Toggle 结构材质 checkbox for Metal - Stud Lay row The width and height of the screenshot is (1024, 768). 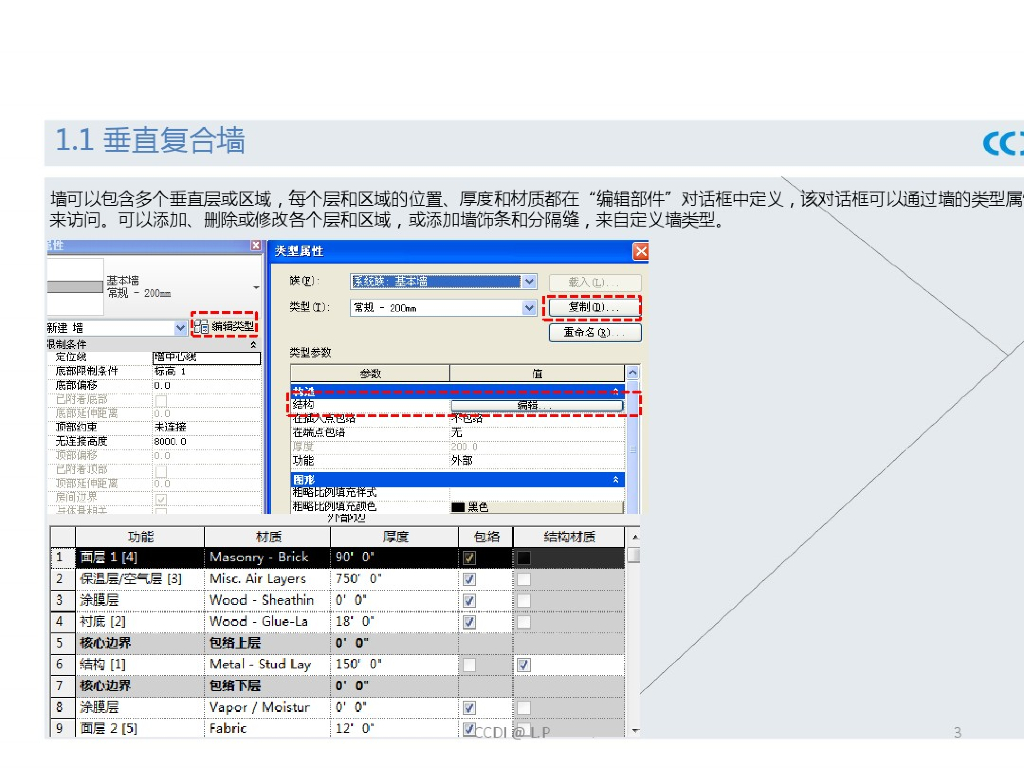point(523,665)
